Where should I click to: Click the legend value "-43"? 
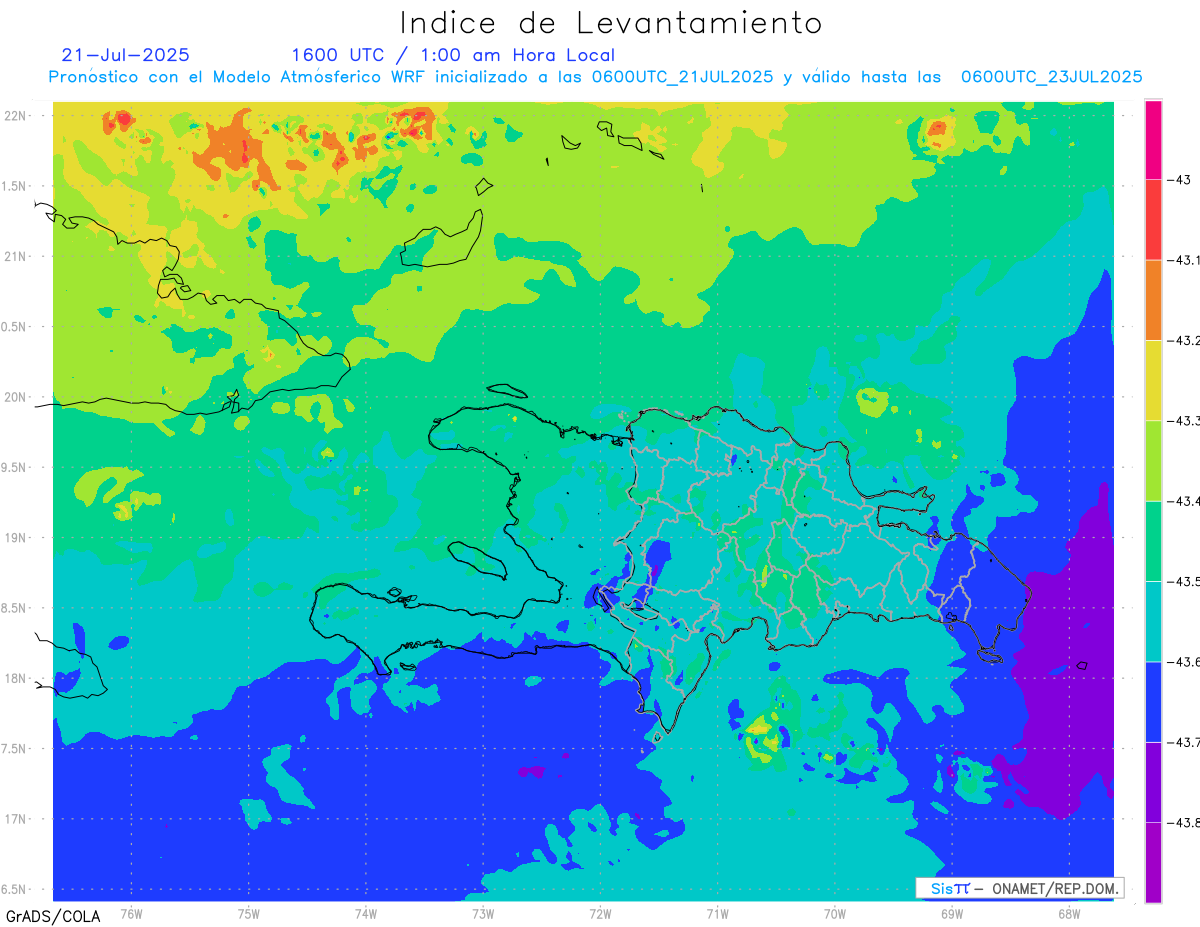tap(1181, 180)
